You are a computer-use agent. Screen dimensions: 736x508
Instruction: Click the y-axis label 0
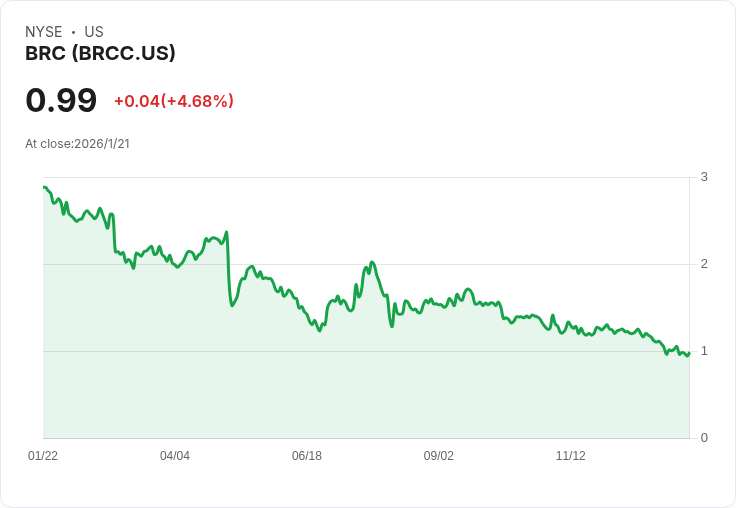pyautogui.click(x=704, y=438)
